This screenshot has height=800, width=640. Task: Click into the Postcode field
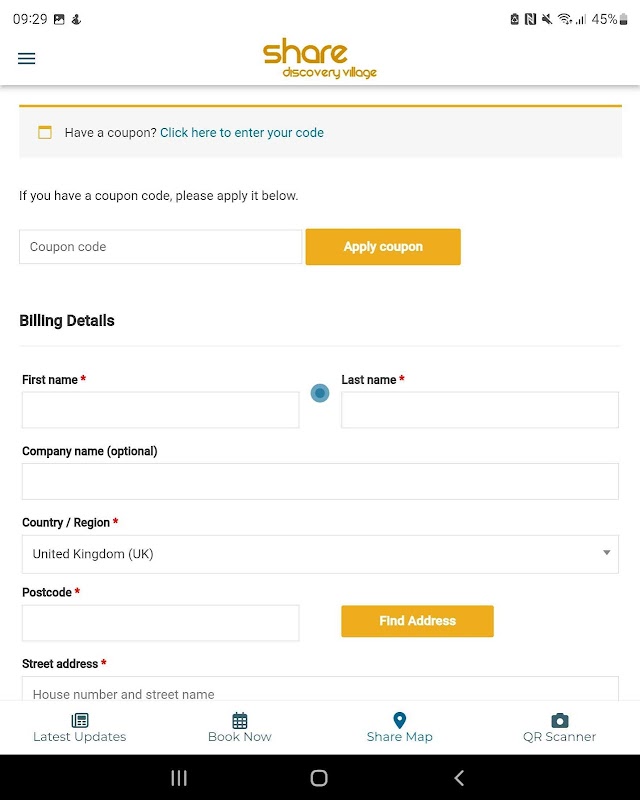(160, 623)
